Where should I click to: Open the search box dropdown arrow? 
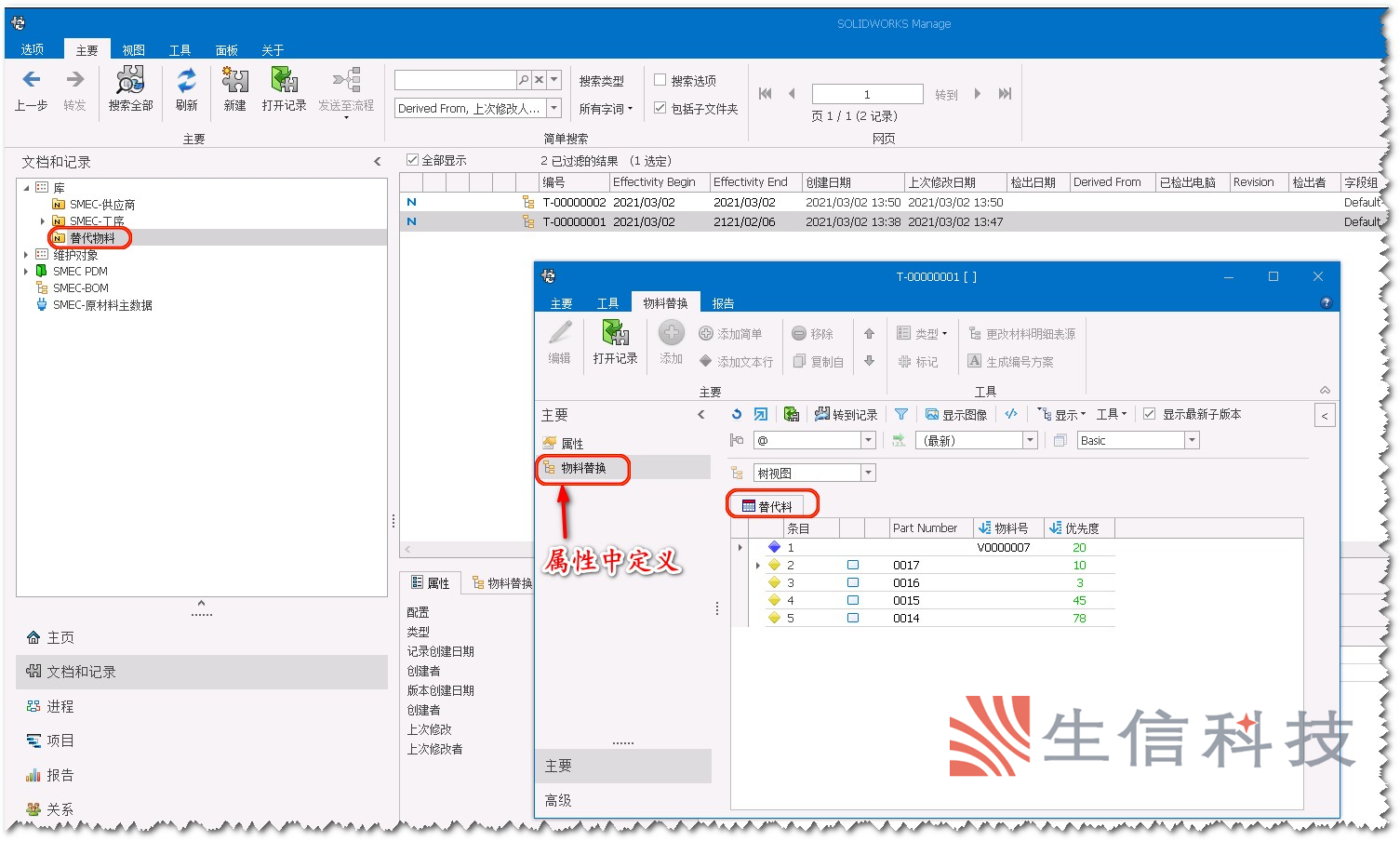click(554, 80)
